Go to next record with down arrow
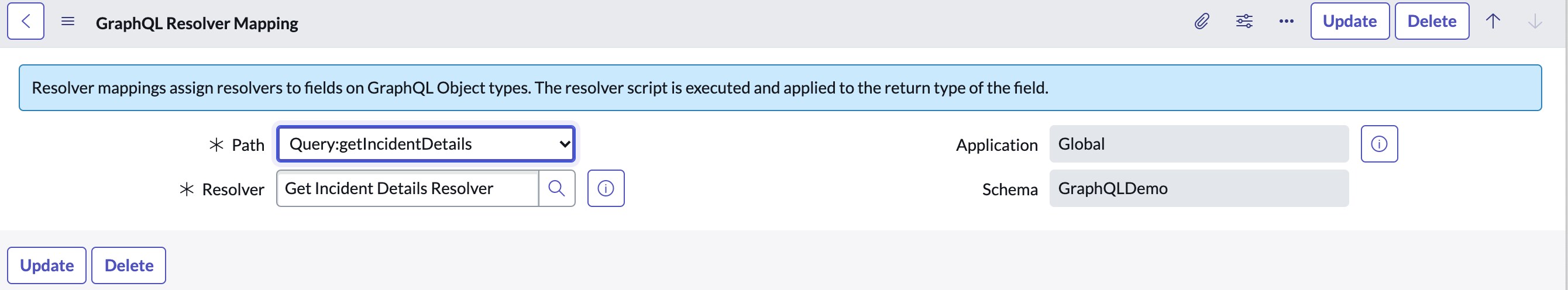Screen dimensions: 1568x290 click(1535, 22)
